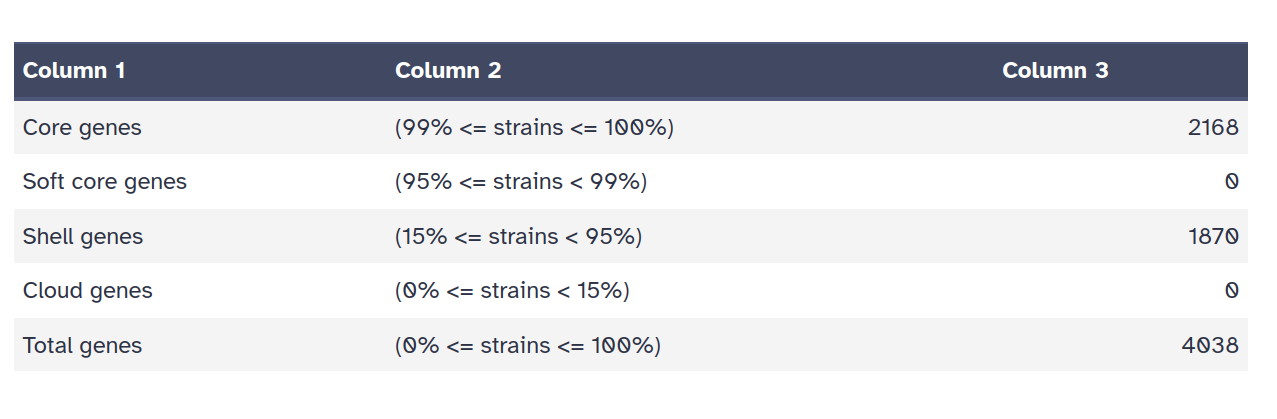Click the 0% <= strains <= 100% range
This screenshot has width=1277, height=419.
(528, 346)
